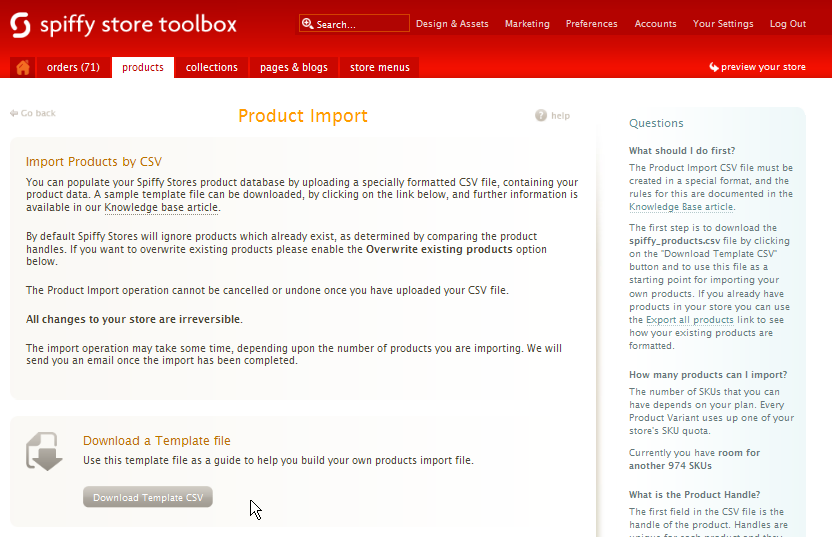Click the Product Import heading
The height and width of the screenshot is (537, 832).
click(302, 116)
